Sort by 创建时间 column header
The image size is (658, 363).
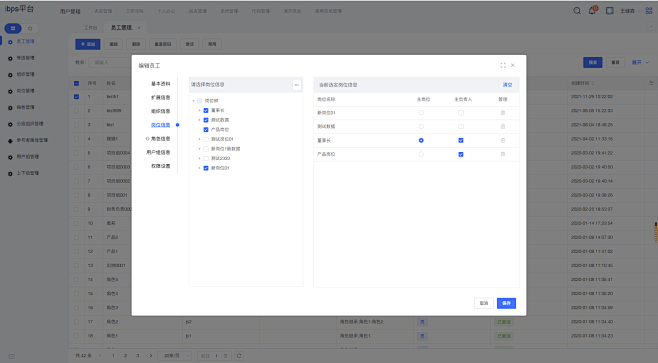(x=582, y=83)
